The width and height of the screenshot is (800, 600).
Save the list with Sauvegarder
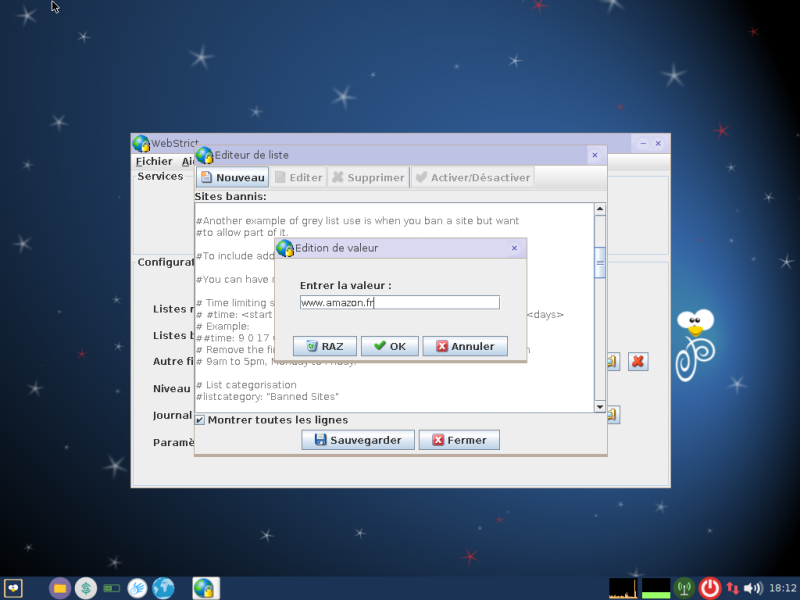[x=358, y=440]
